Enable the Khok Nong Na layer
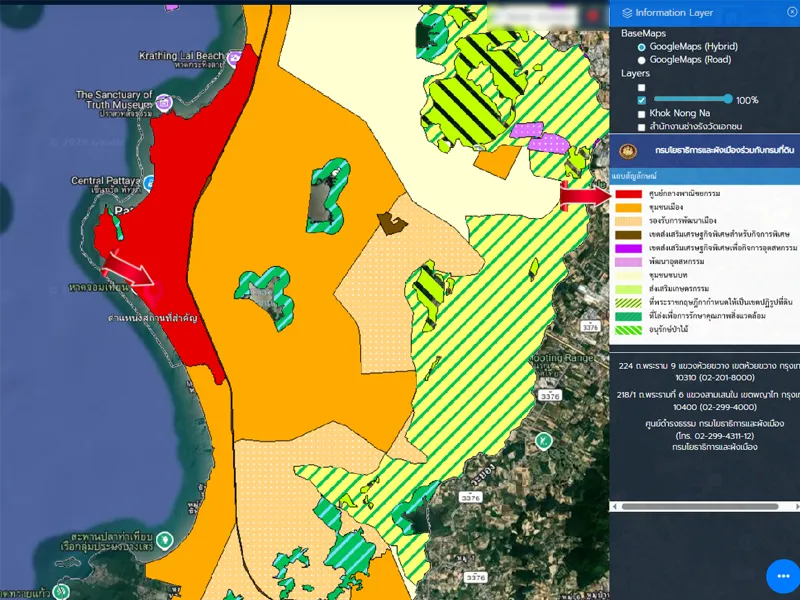Viewport: 800px width, 600px height. [642, 114]
